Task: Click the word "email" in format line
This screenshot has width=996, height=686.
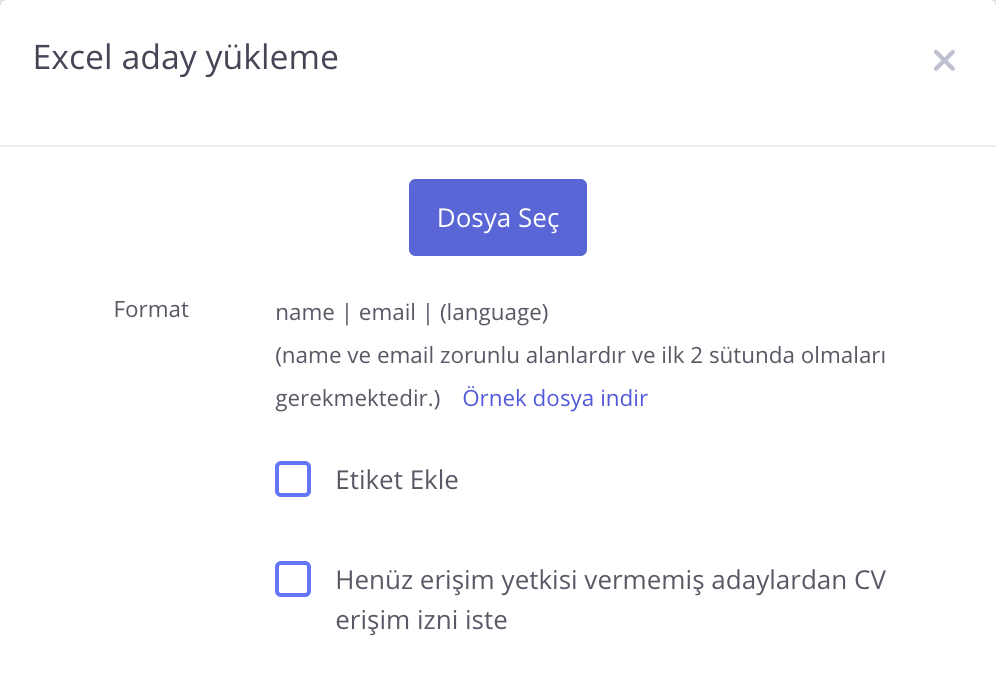Action: (387, 312)
